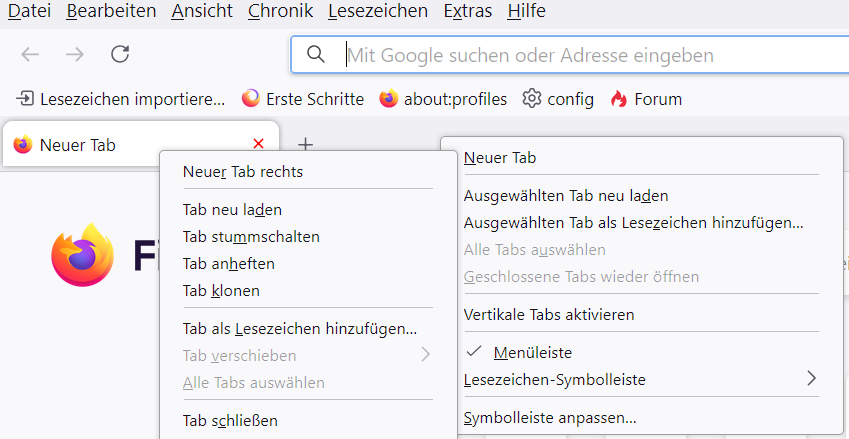
Task: Open a new tab with plus button
Action: [306, 145]
